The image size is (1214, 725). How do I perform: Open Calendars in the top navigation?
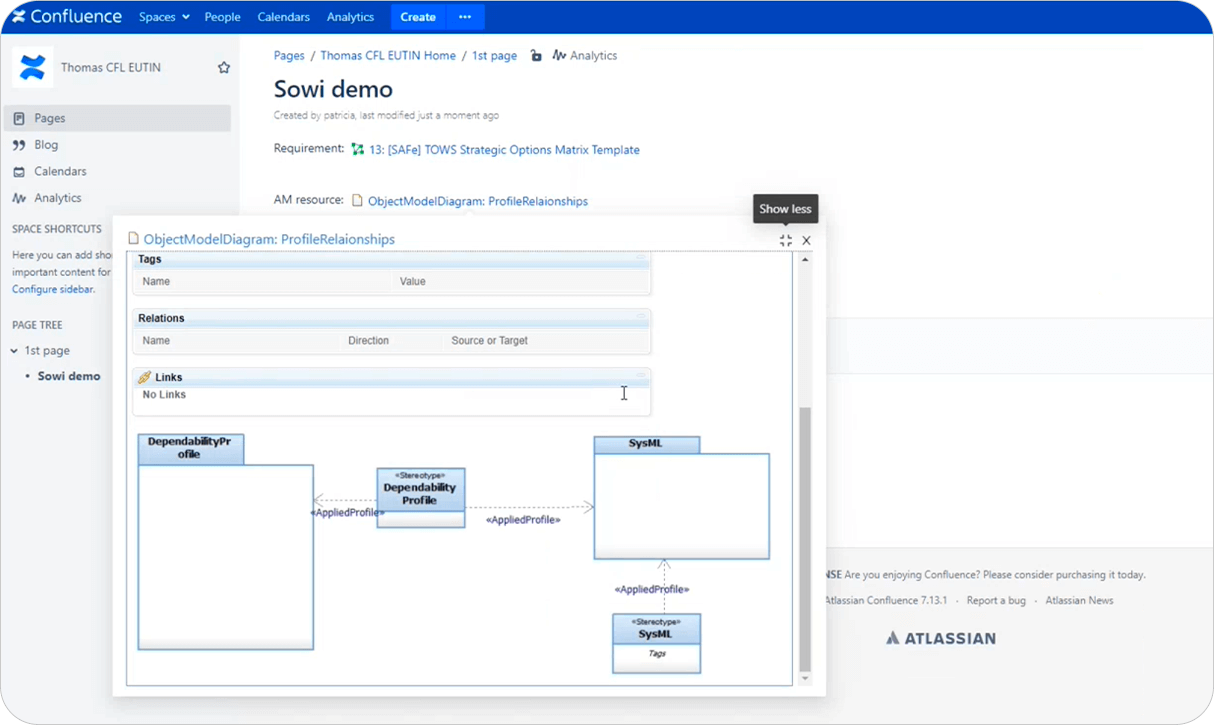[x=283, y=17]
